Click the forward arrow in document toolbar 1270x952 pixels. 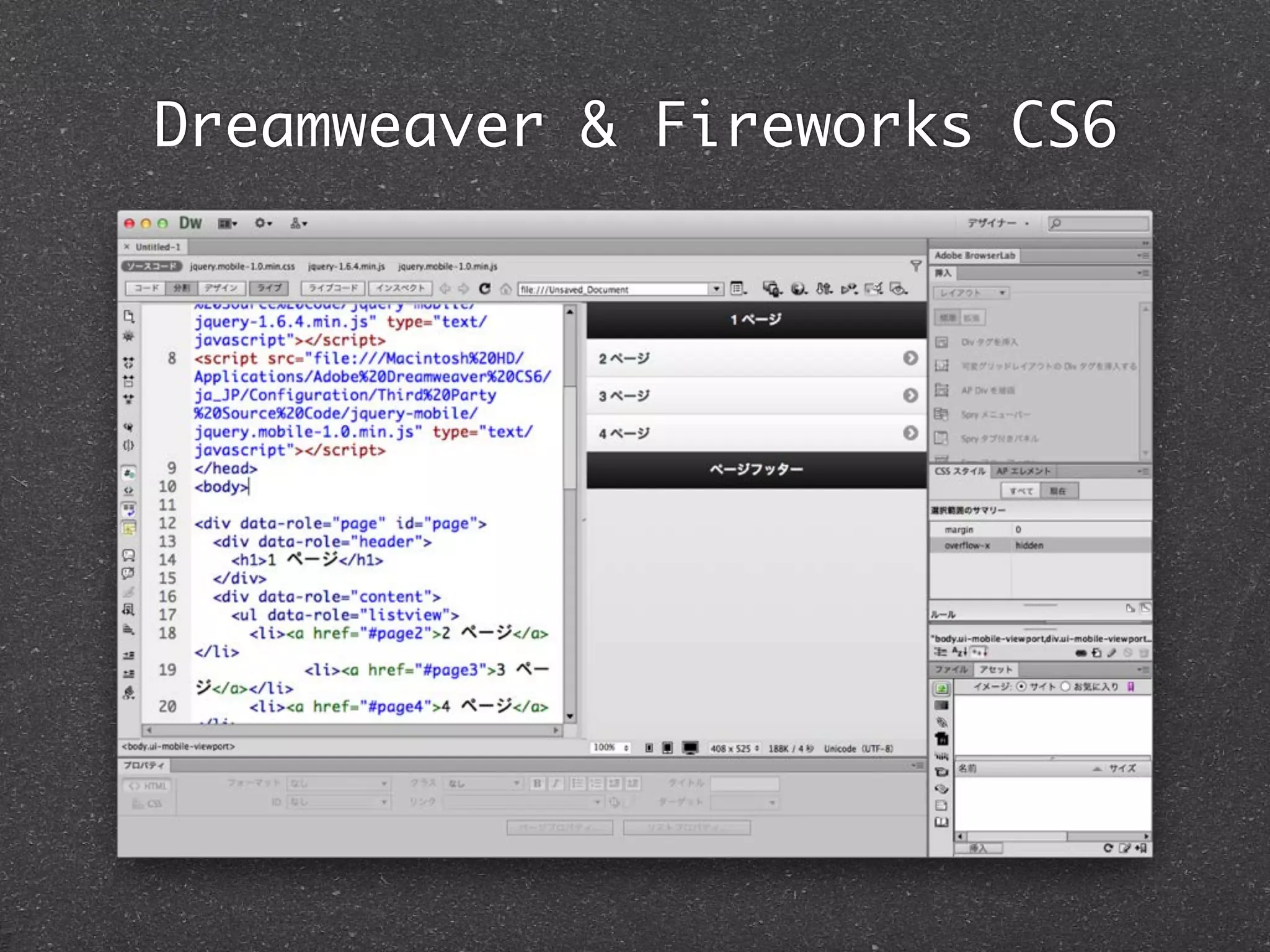(464, 289)
